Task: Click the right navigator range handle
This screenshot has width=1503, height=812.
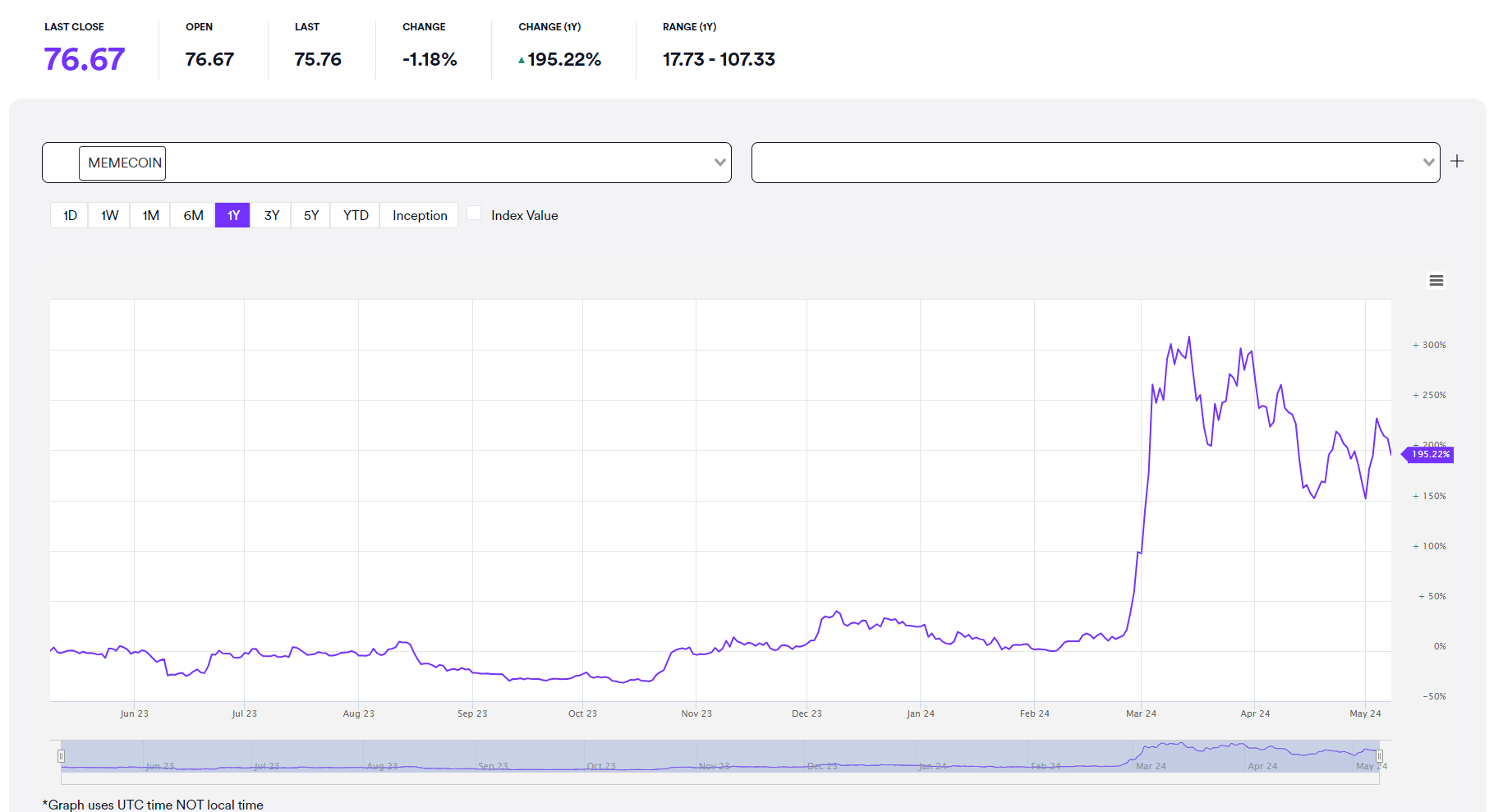Action: (1379, 756)
